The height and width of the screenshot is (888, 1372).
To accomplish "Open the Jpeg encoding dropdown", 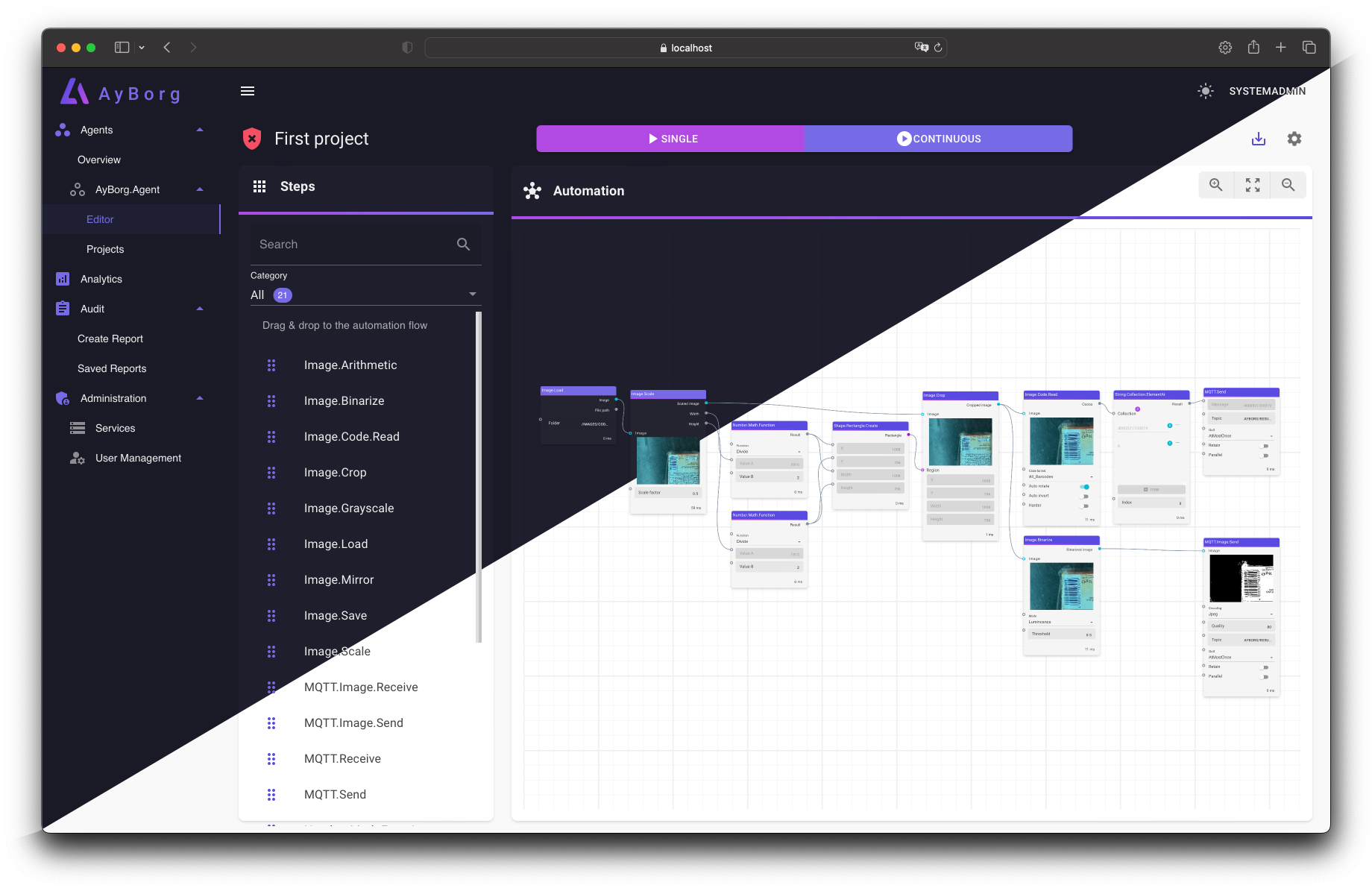I will (1241, 613).
